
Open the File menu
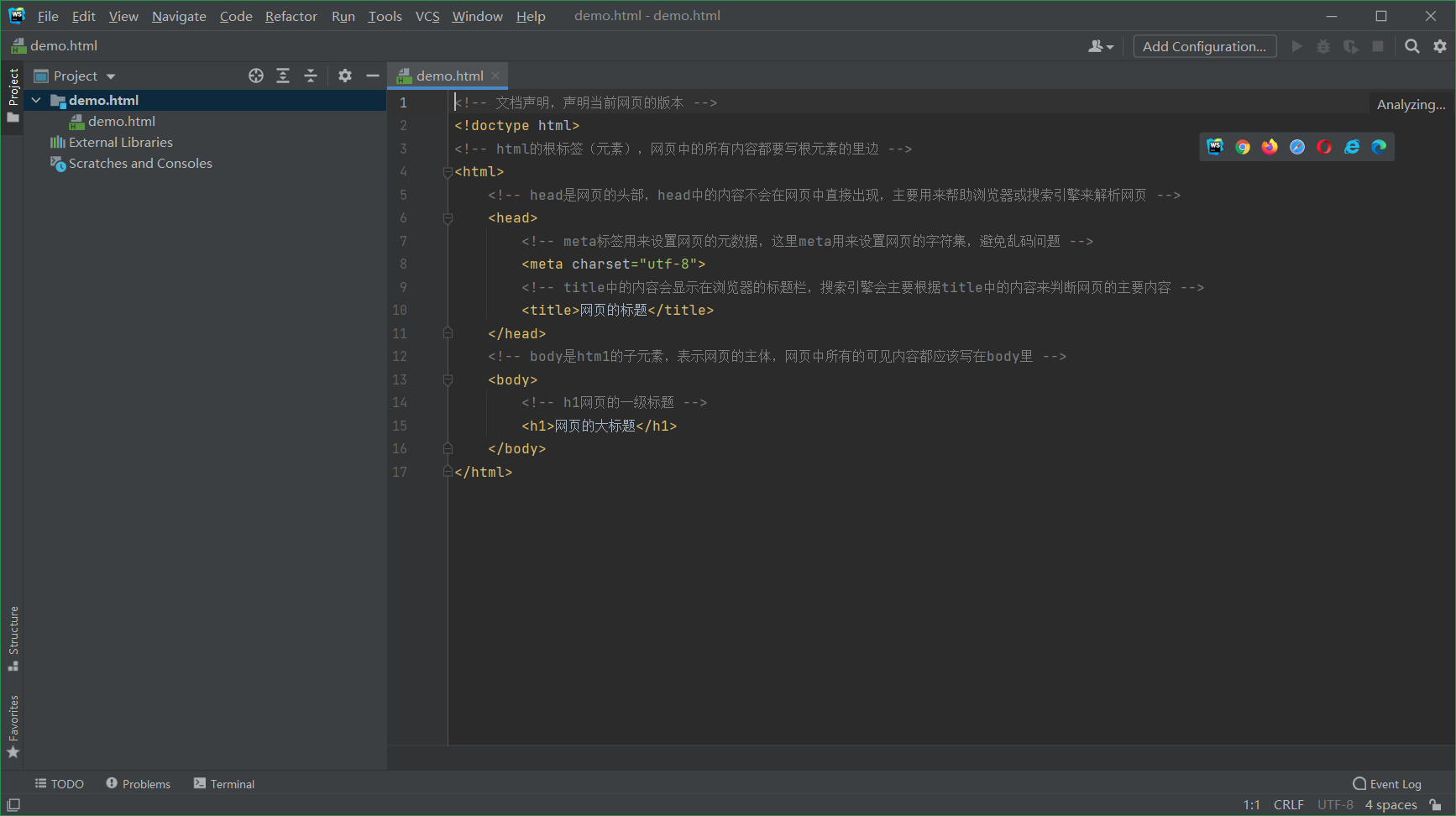48,16
